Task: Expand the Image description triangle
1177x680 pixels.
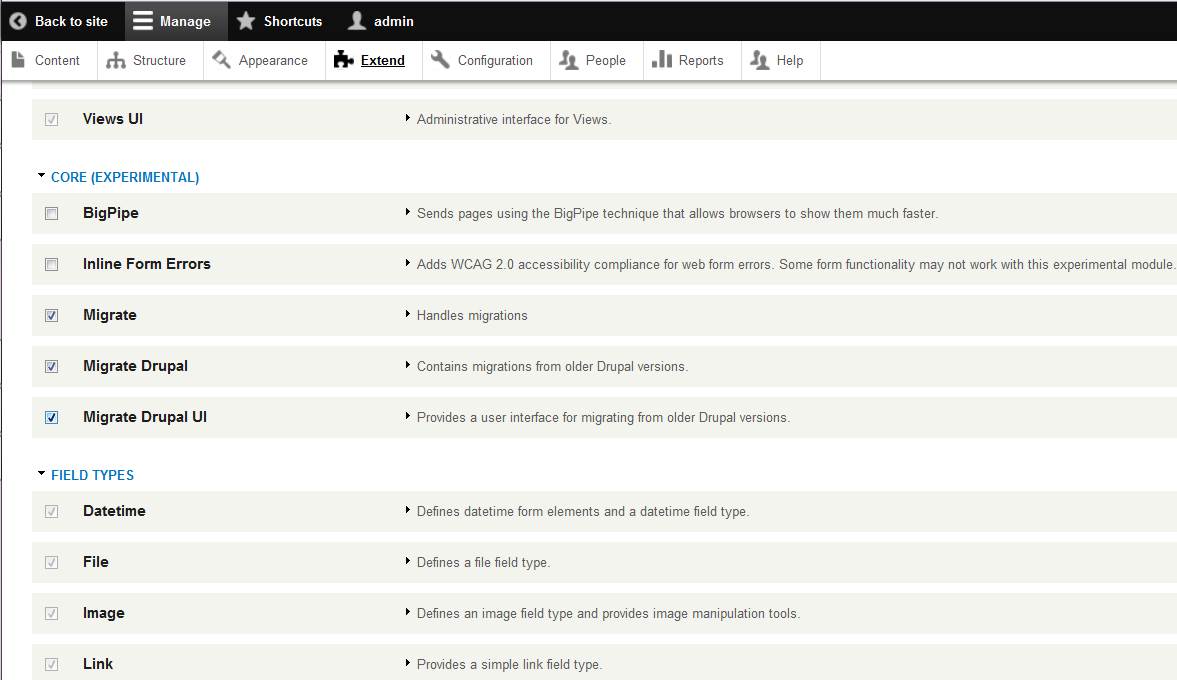Action: click(408, 612)
